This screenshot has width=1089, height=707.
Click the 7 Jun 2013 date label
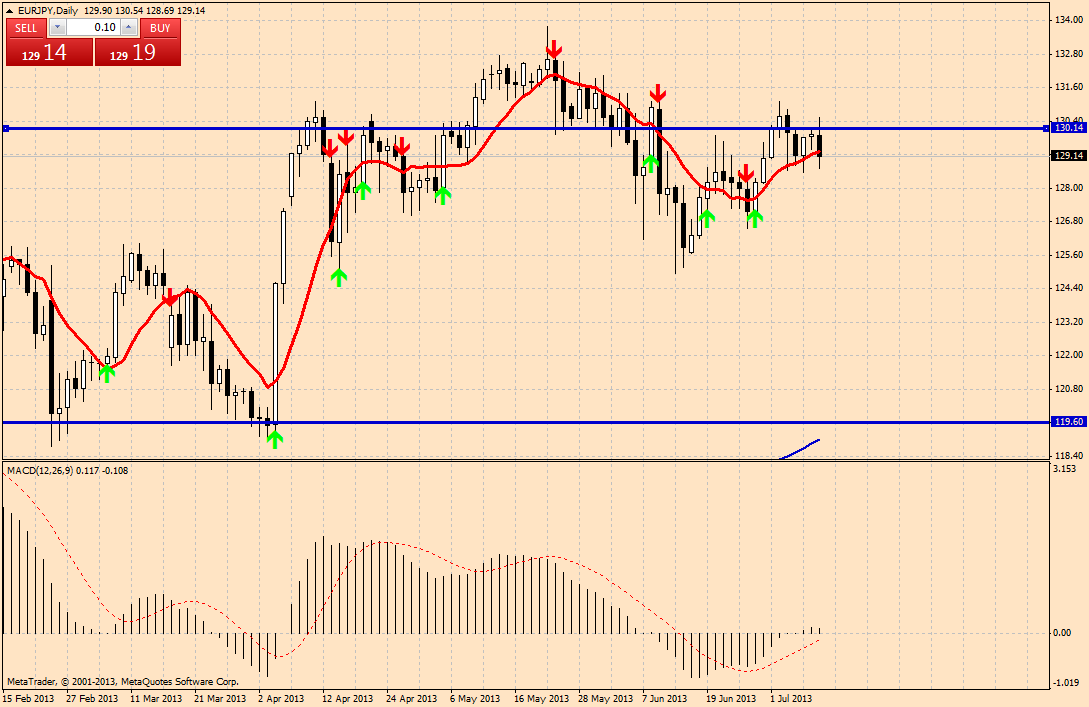665,699
